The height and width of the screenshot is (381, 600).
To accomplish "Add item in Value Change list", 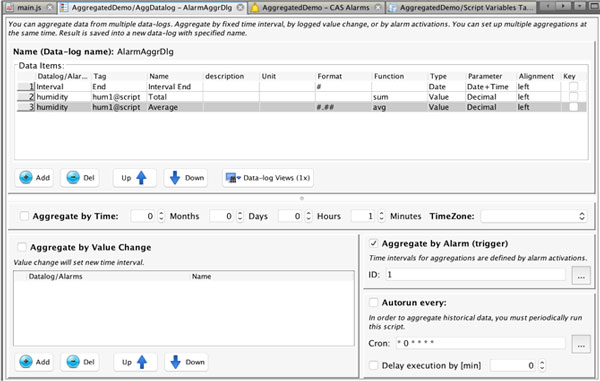I will pyautogui.click(x=34, y=362).
